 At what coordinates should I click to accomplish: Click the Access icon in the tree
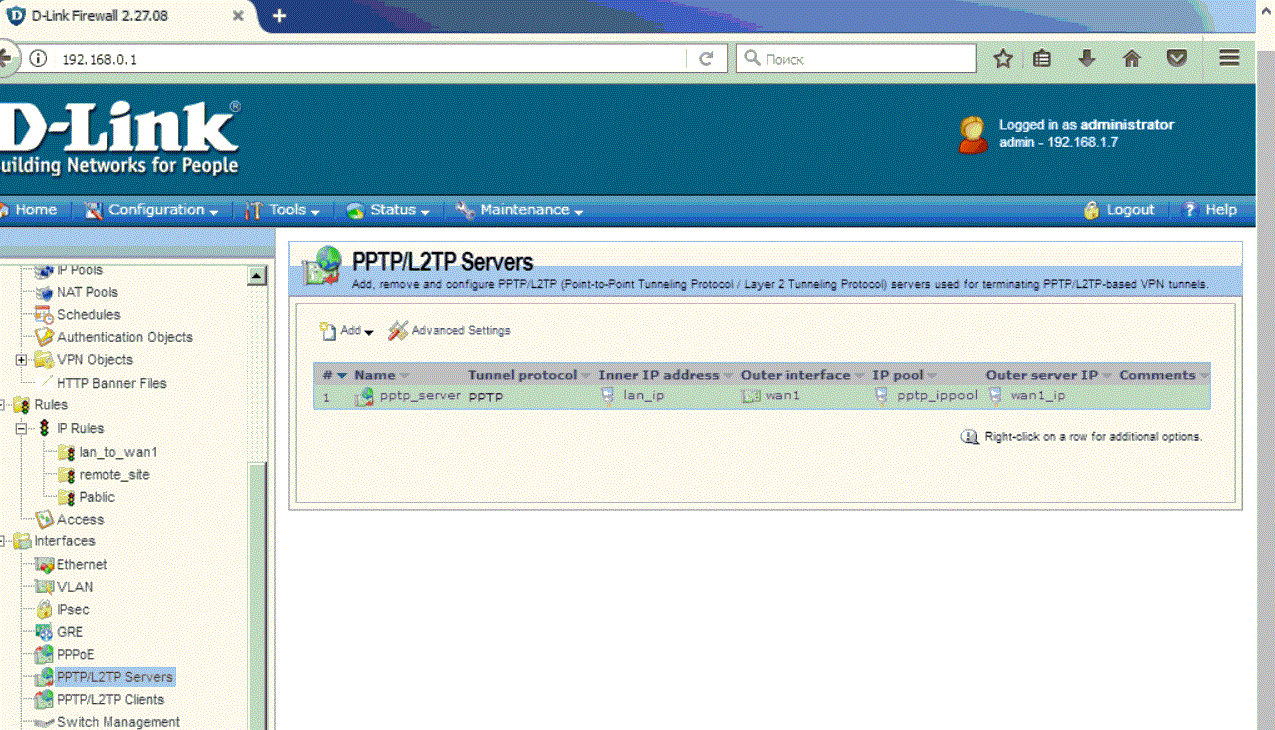[x=44, y=519]
